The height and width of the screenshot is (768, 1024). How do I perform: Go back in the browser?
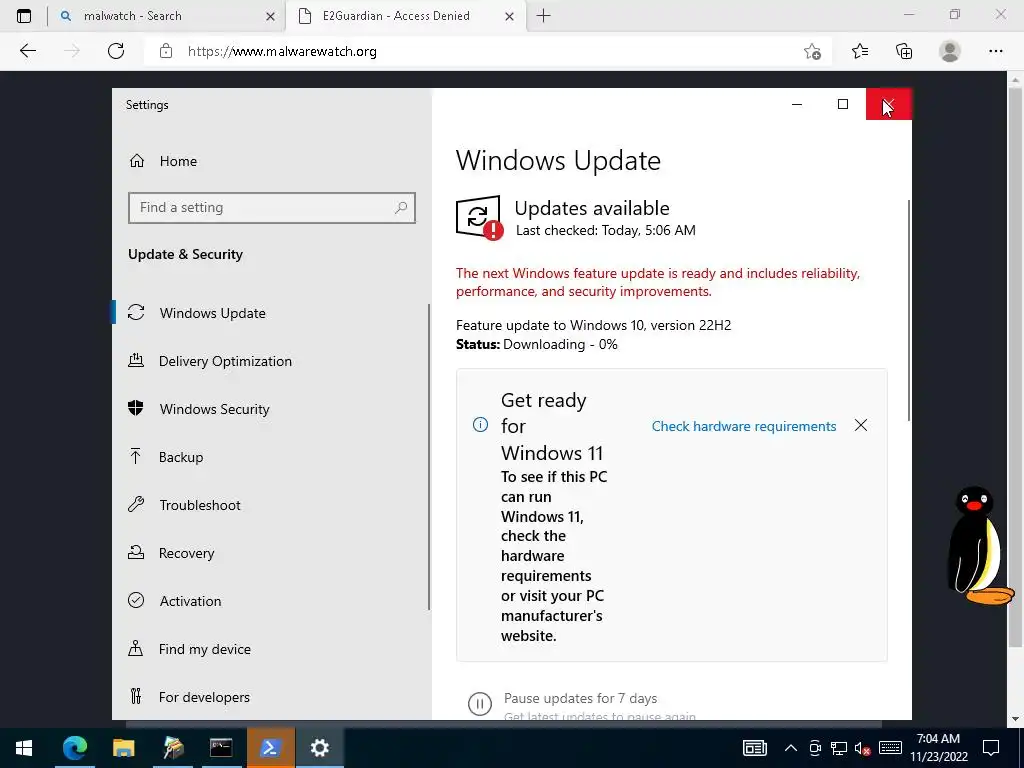pyautogui.click(x=27, y=51)
